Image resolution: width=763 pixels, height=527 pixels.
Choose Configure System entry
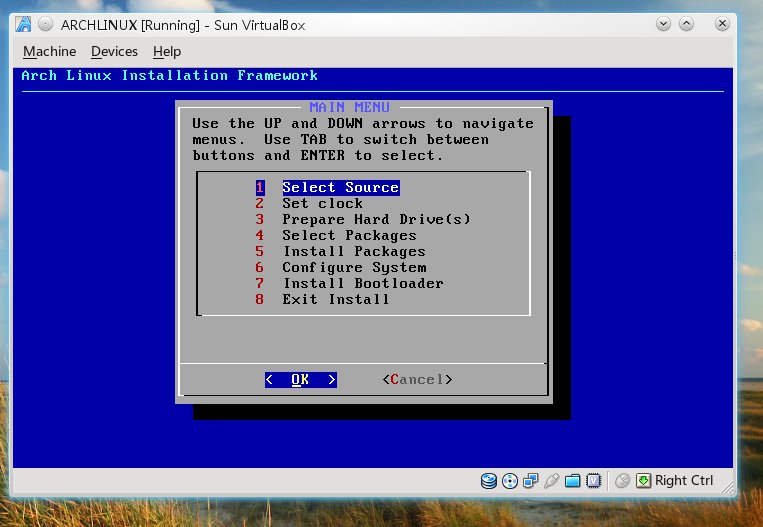[341, 268]
